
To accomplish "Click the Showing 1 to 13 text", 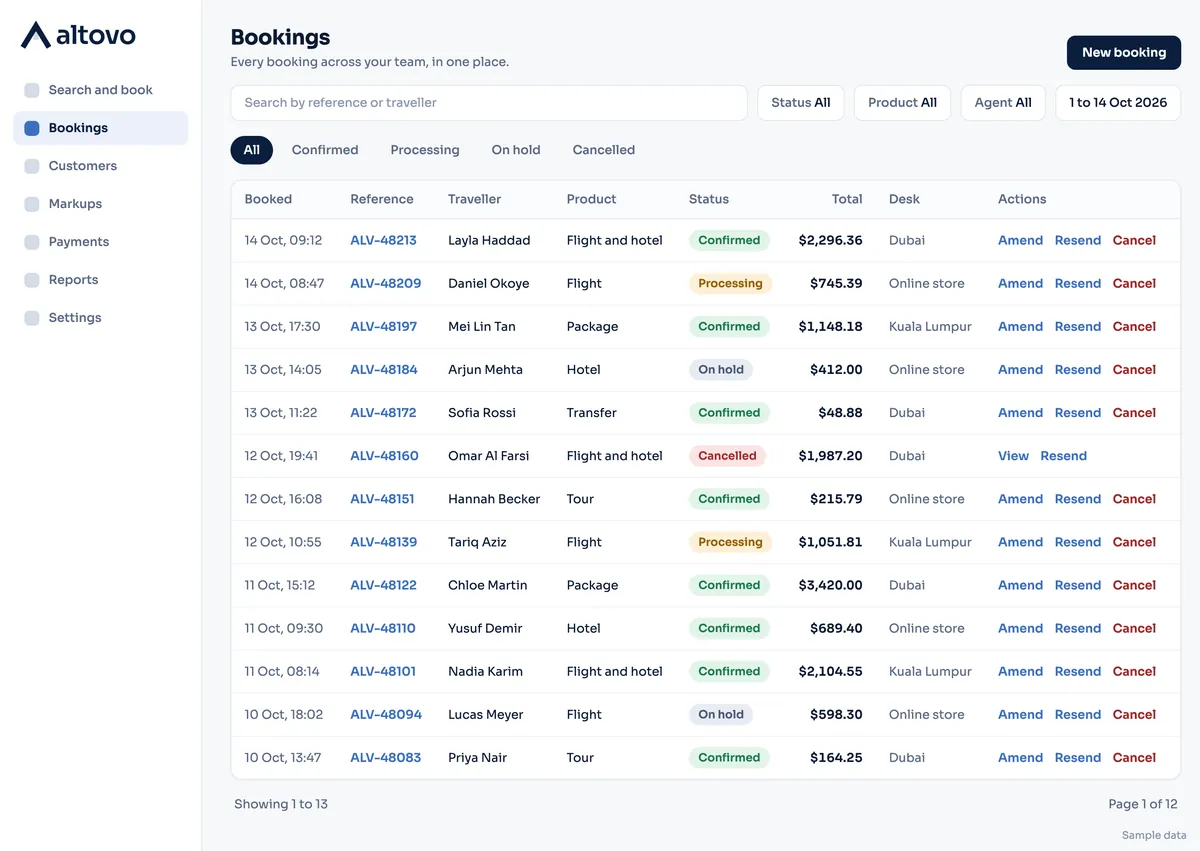I will click(x=281, y=804).
